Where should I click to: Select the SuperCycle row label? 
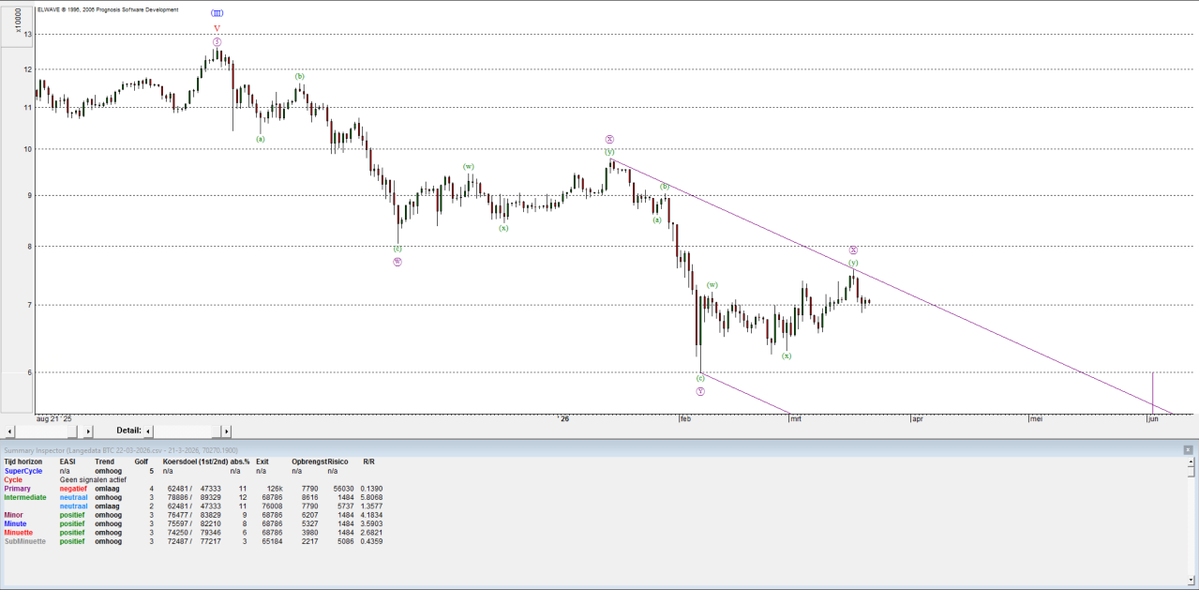coord(24,472)
